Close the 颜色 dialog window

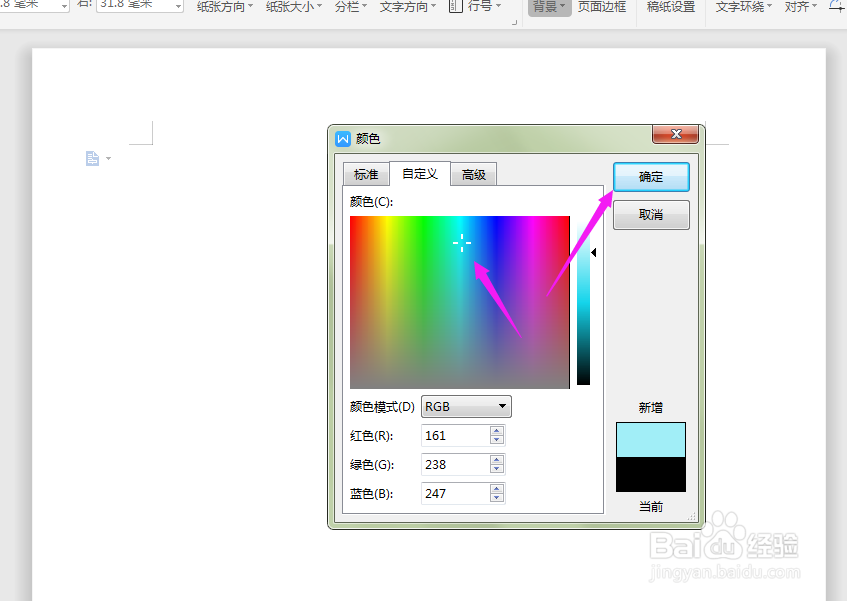(676, 134)
